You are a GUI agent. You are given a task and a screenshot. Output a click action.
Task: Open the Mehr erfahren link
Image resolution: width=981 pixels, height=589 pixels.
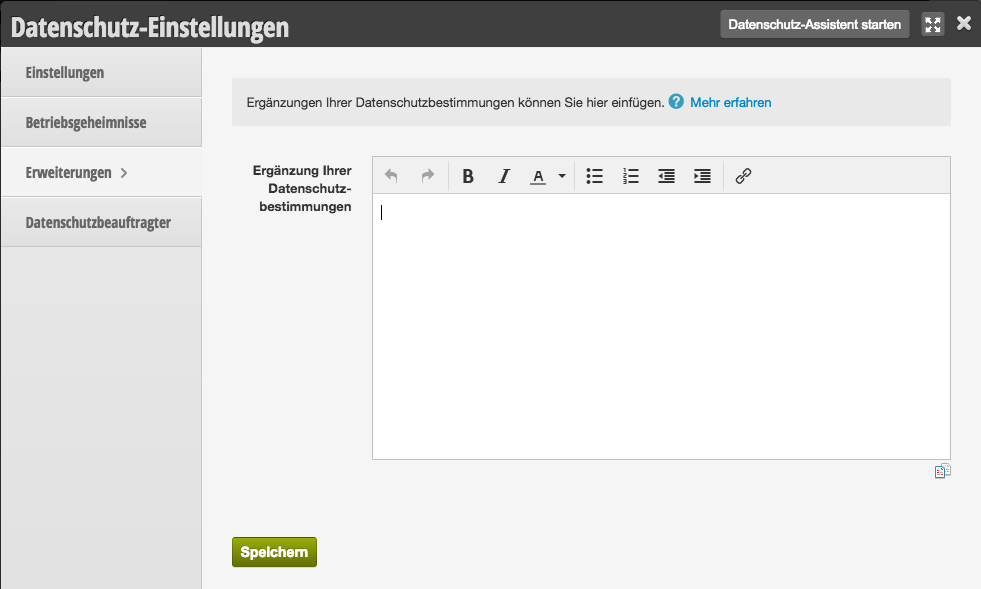coord(730,103)
